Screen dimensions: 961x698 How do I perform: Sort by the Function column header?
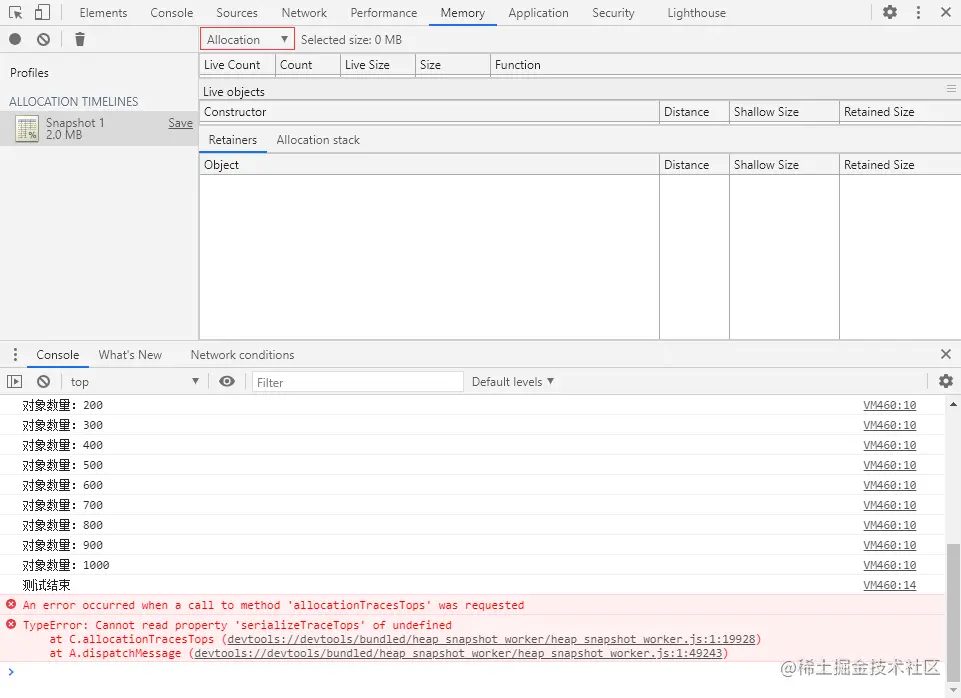725,64
